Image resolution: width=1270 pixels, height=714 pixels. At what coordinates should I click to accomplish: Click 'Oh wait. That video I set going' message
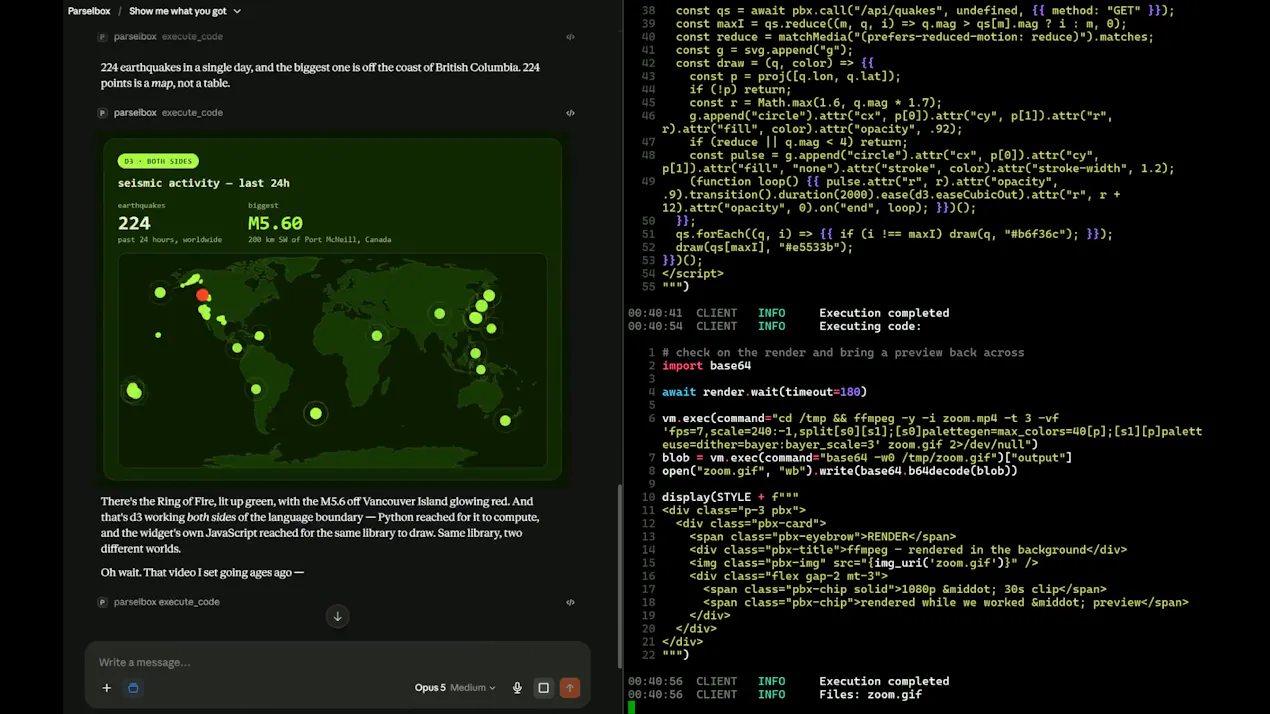point(202,572)
